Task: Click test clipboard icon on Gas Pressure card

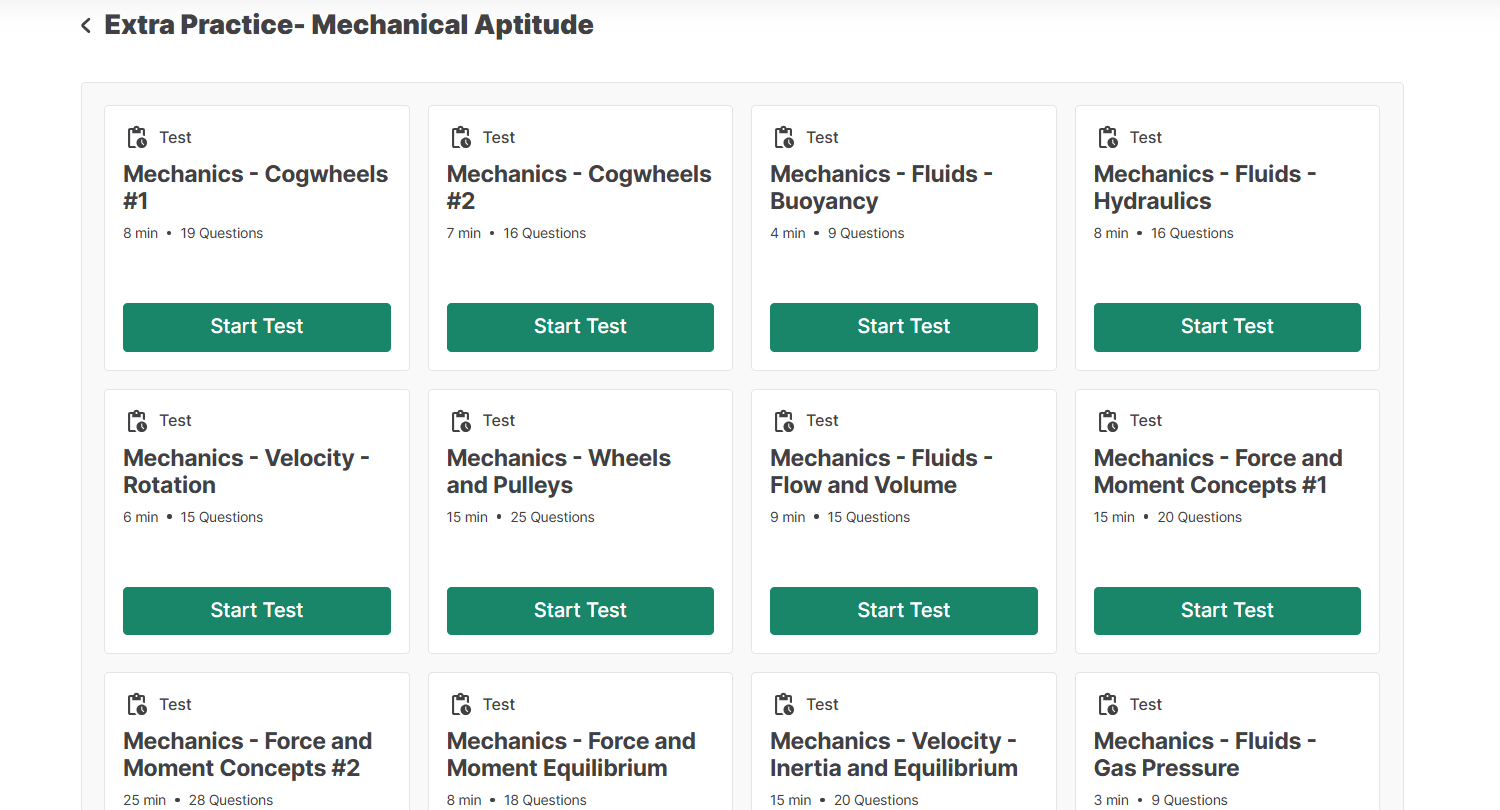Action: (x=1108, y=704)
